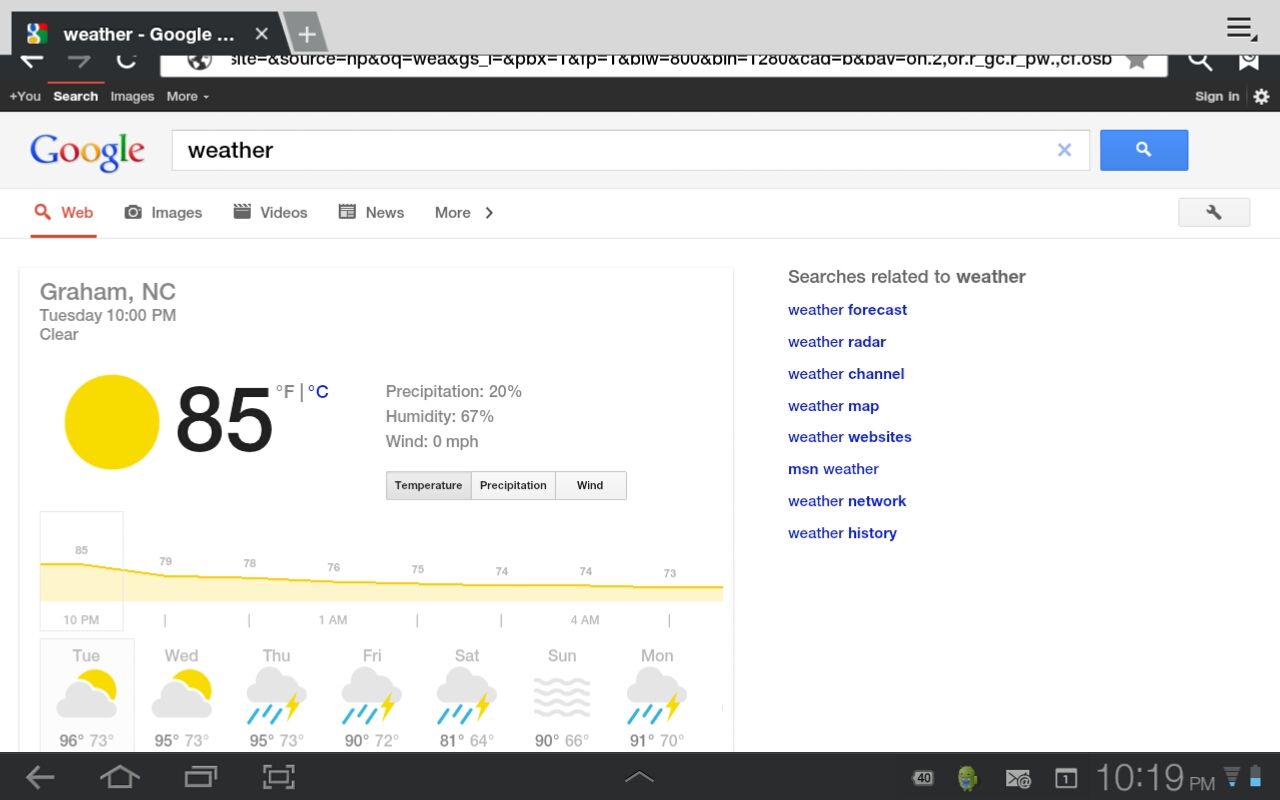Expand More search categories chevron
Viewport: 1280px width, 800px height.
pos(489,212)
